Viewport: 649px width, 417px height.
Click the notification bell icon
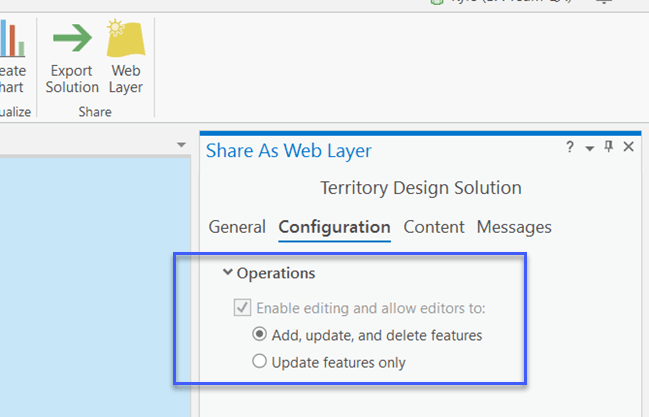point(604,3)
